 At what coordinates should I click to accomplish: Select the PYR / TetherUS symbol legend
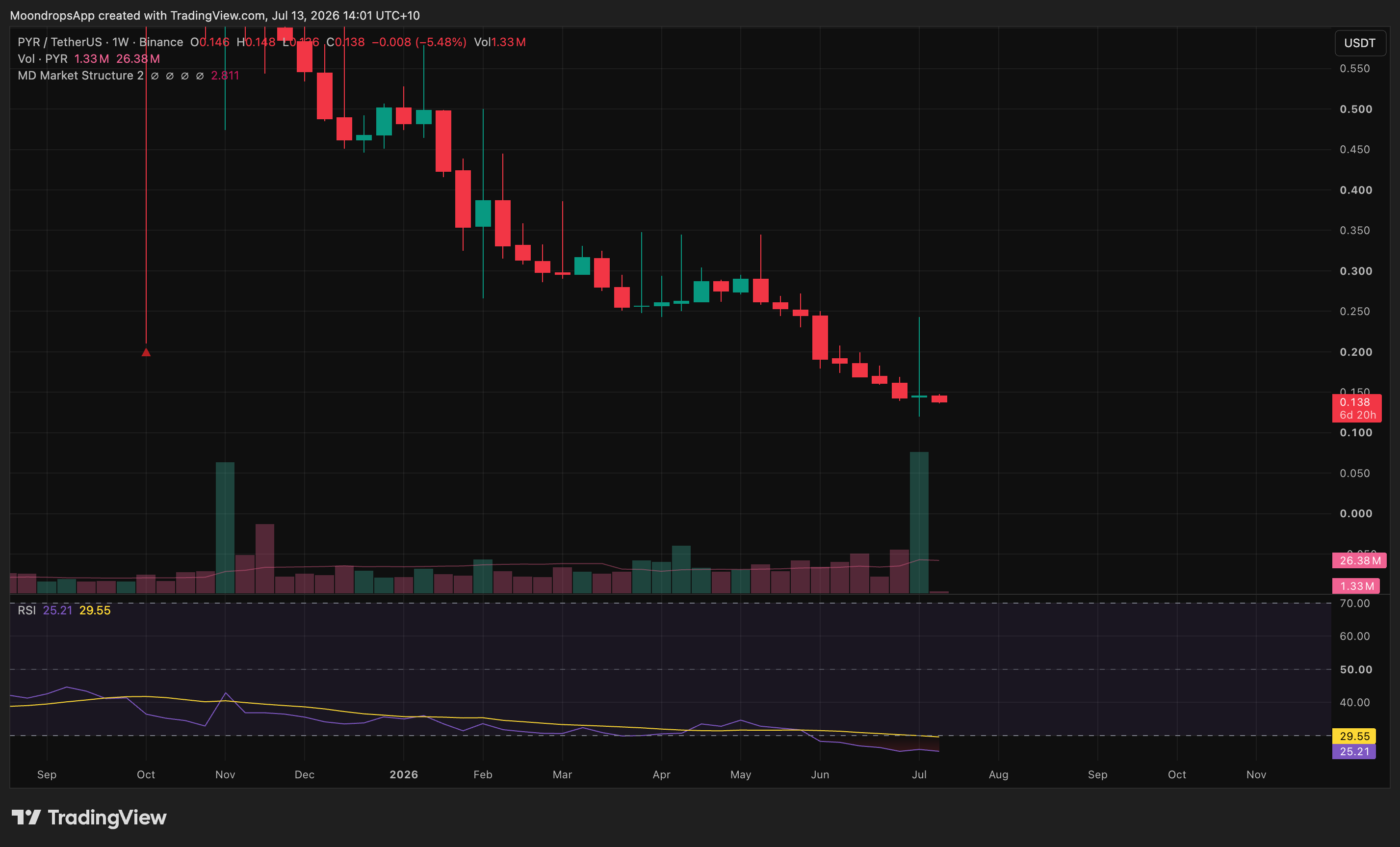pos(100,42)
